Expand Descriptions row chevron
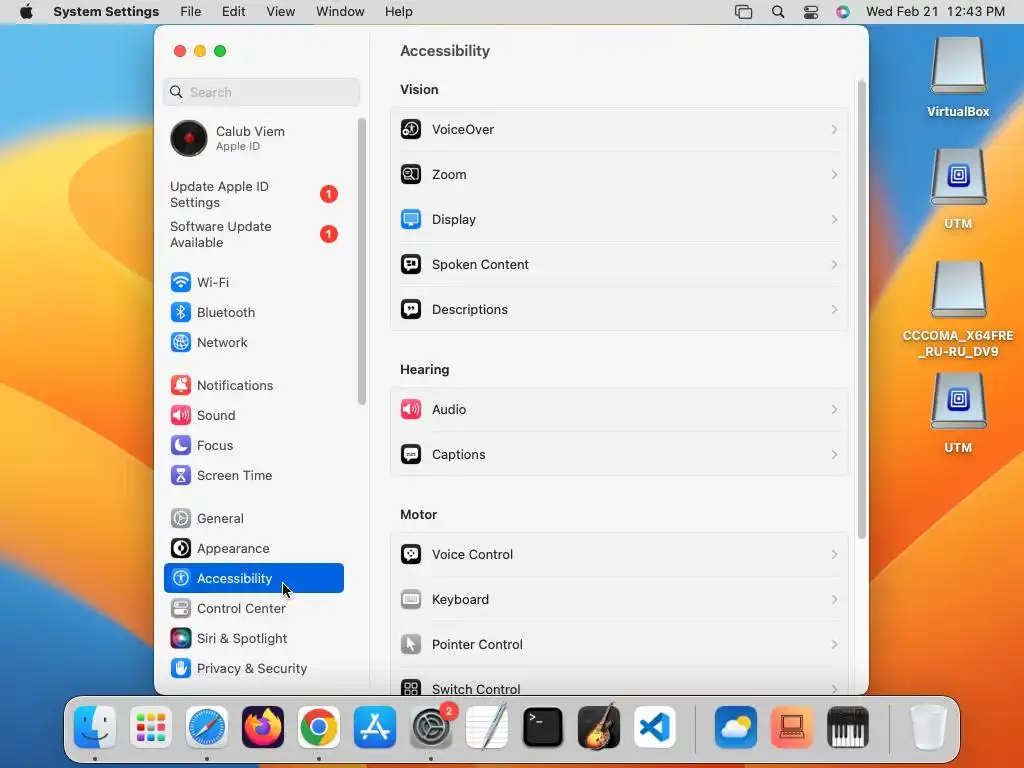Screen dimensions: 1024x768 point(834,310)
